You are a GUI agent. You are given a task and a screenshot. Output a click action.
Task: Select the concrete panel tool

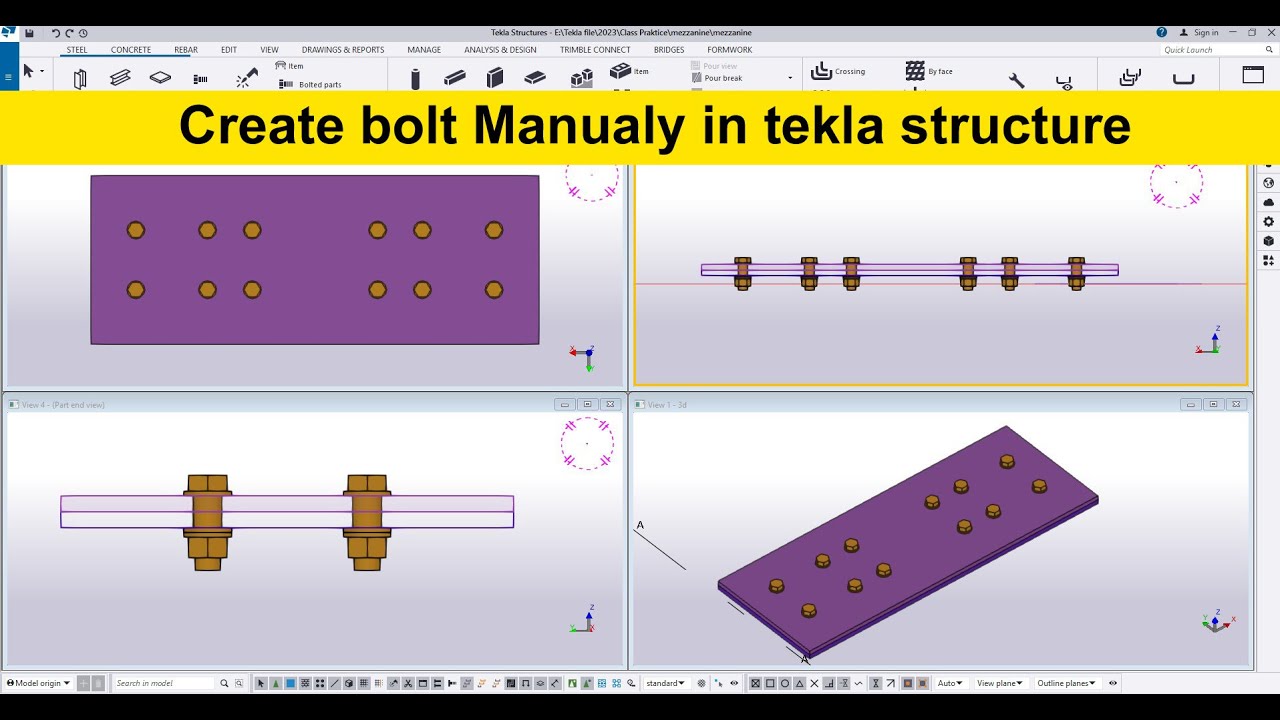click(x=495, y=78)
